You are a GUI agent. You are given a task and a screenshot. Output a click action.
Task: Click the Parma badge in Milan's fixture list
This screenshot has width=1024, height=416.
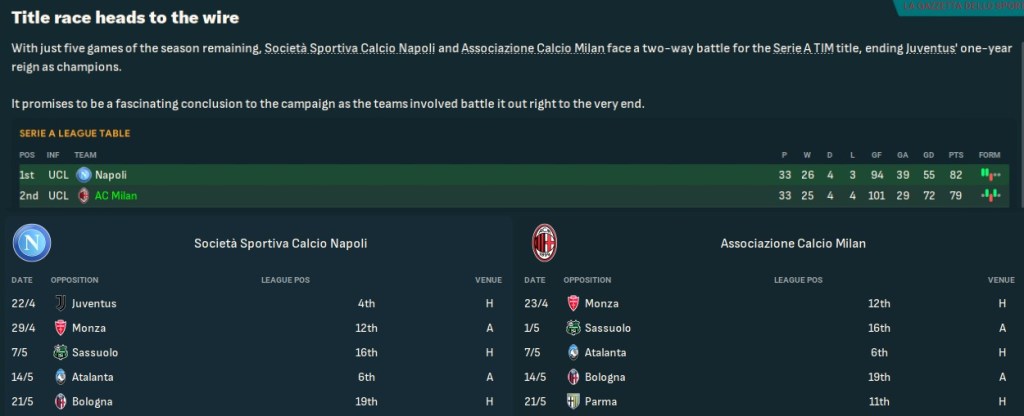pyautogui.click(x=574, y=402)
